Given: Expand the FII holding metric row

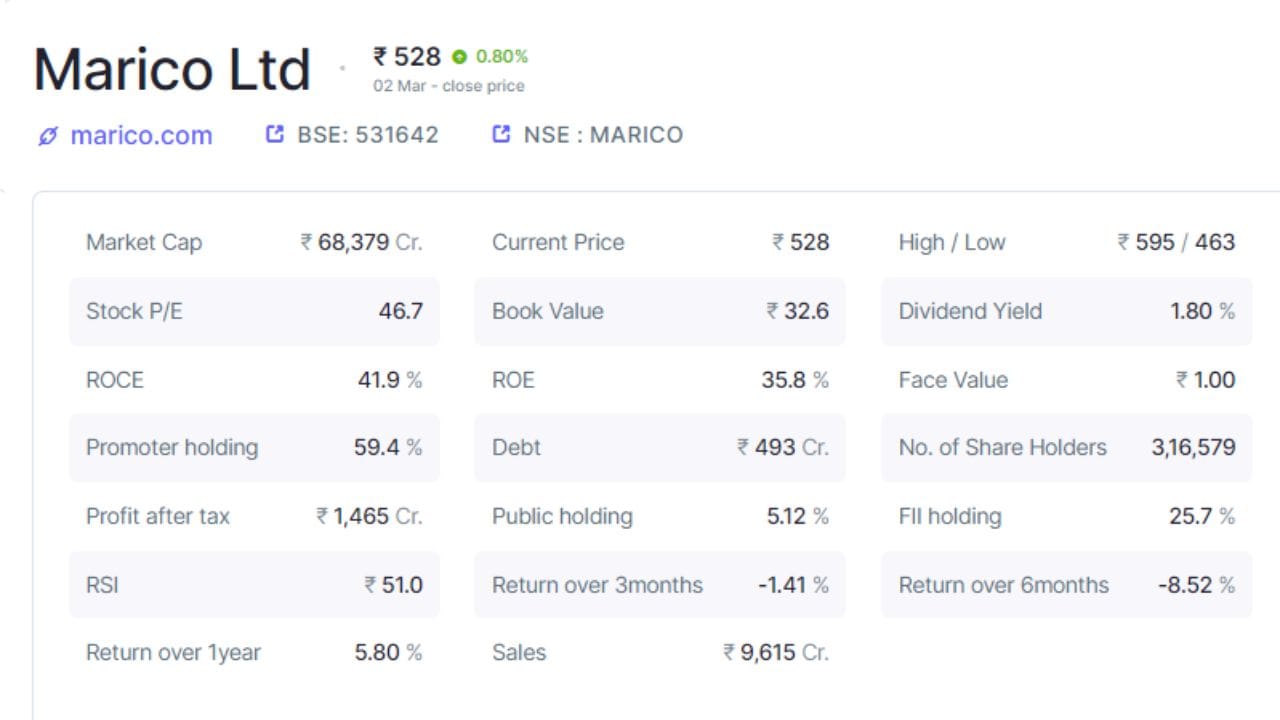Looking at the screenshot, I should (x=1066, y=516).
